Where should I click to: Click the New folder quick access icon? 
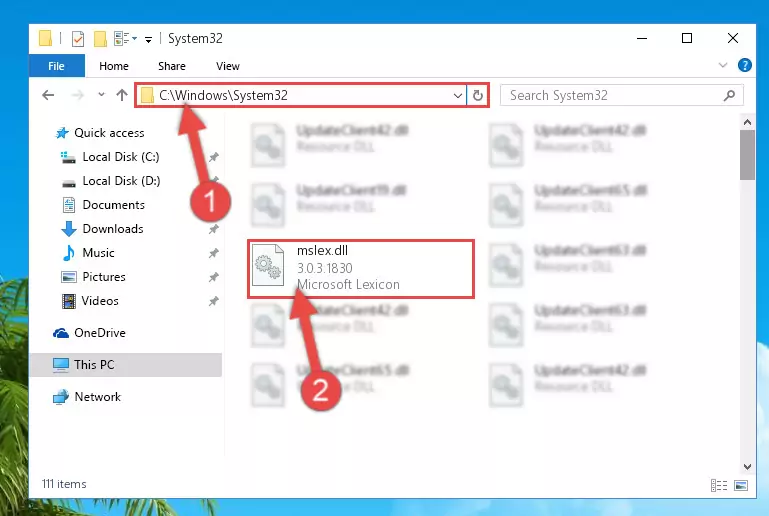tap(100, 38)
